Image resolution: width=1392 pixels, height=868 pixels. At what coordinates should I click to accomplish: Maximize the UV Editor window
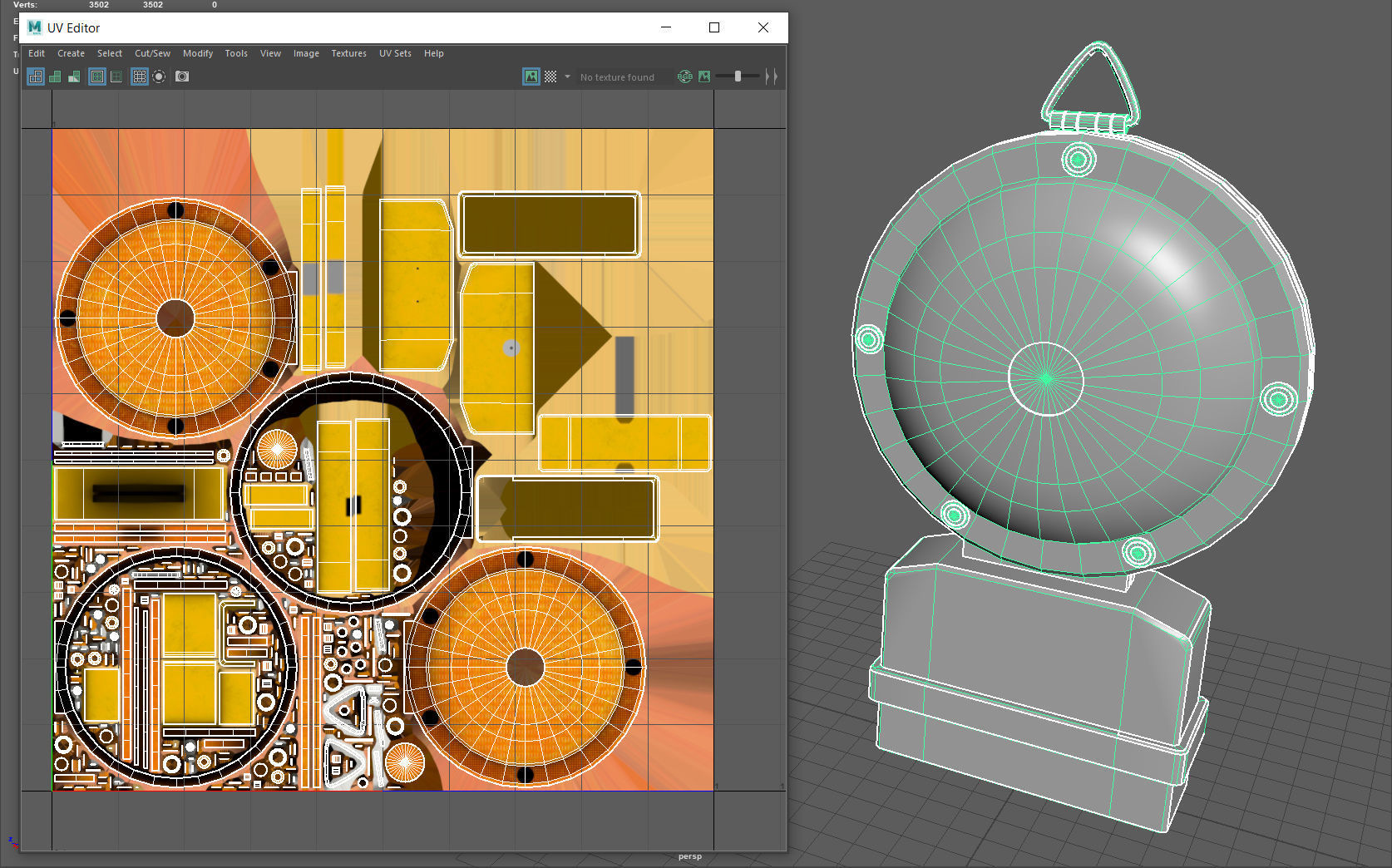714,27
